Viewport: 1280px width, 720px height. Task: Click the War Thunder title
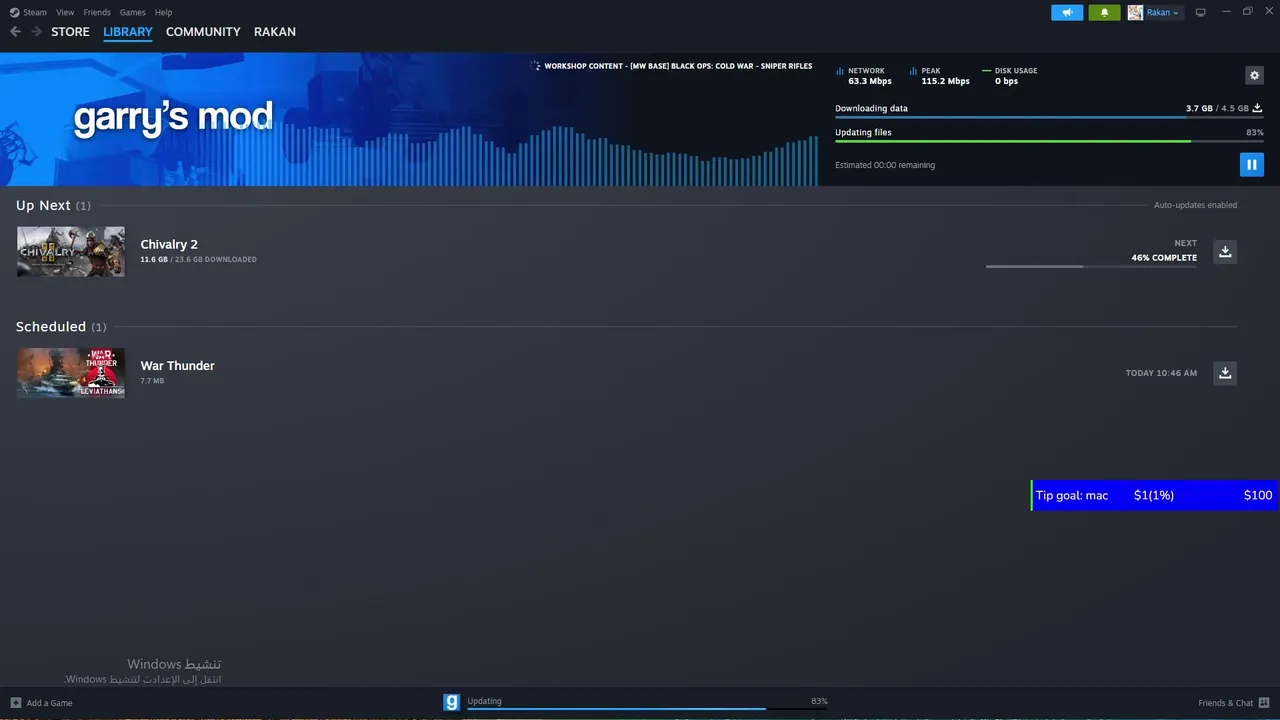click(177, 366)
